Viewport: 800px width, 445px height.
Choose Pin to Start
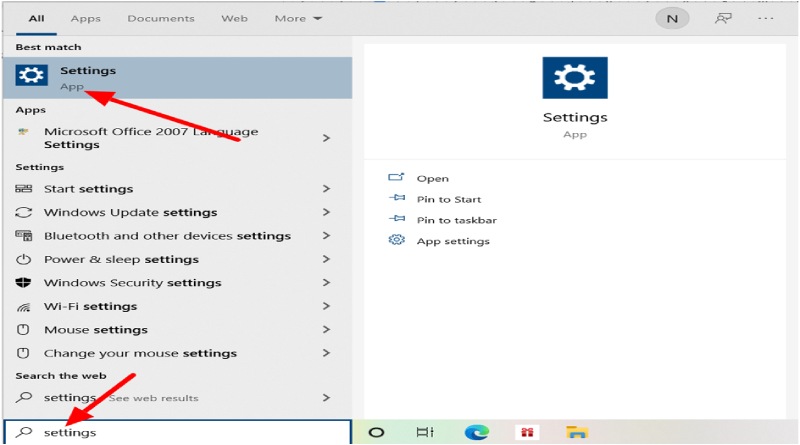[449, 200]
